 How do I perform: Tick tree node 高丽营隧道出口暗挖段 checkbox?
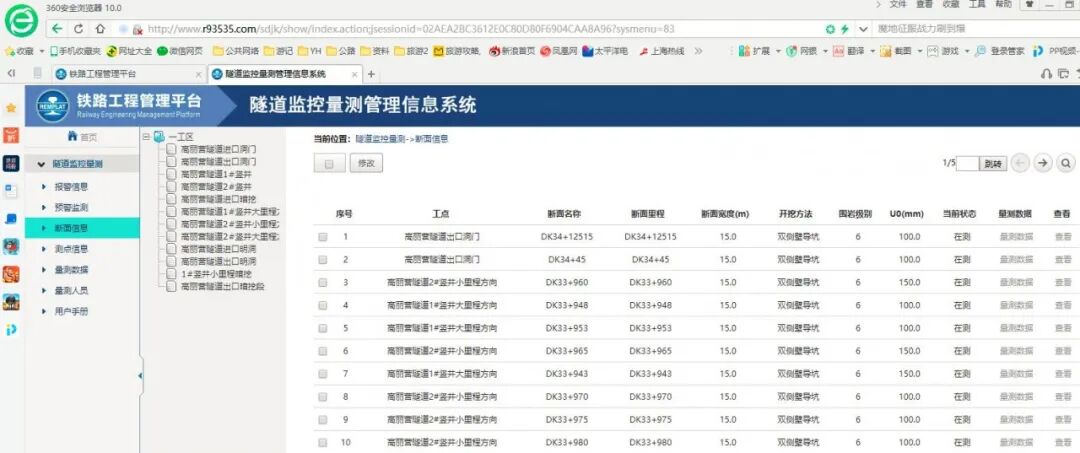pyautogui.click(x=171, y=286)
